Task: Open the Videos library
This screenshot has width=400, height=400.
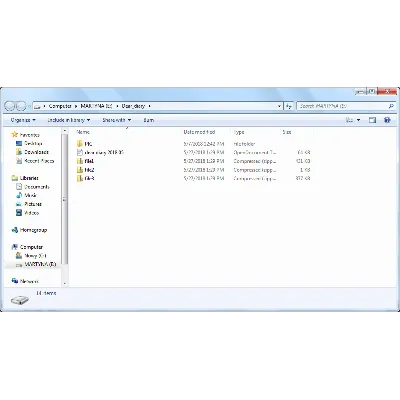Action: [x=27, y=213]
